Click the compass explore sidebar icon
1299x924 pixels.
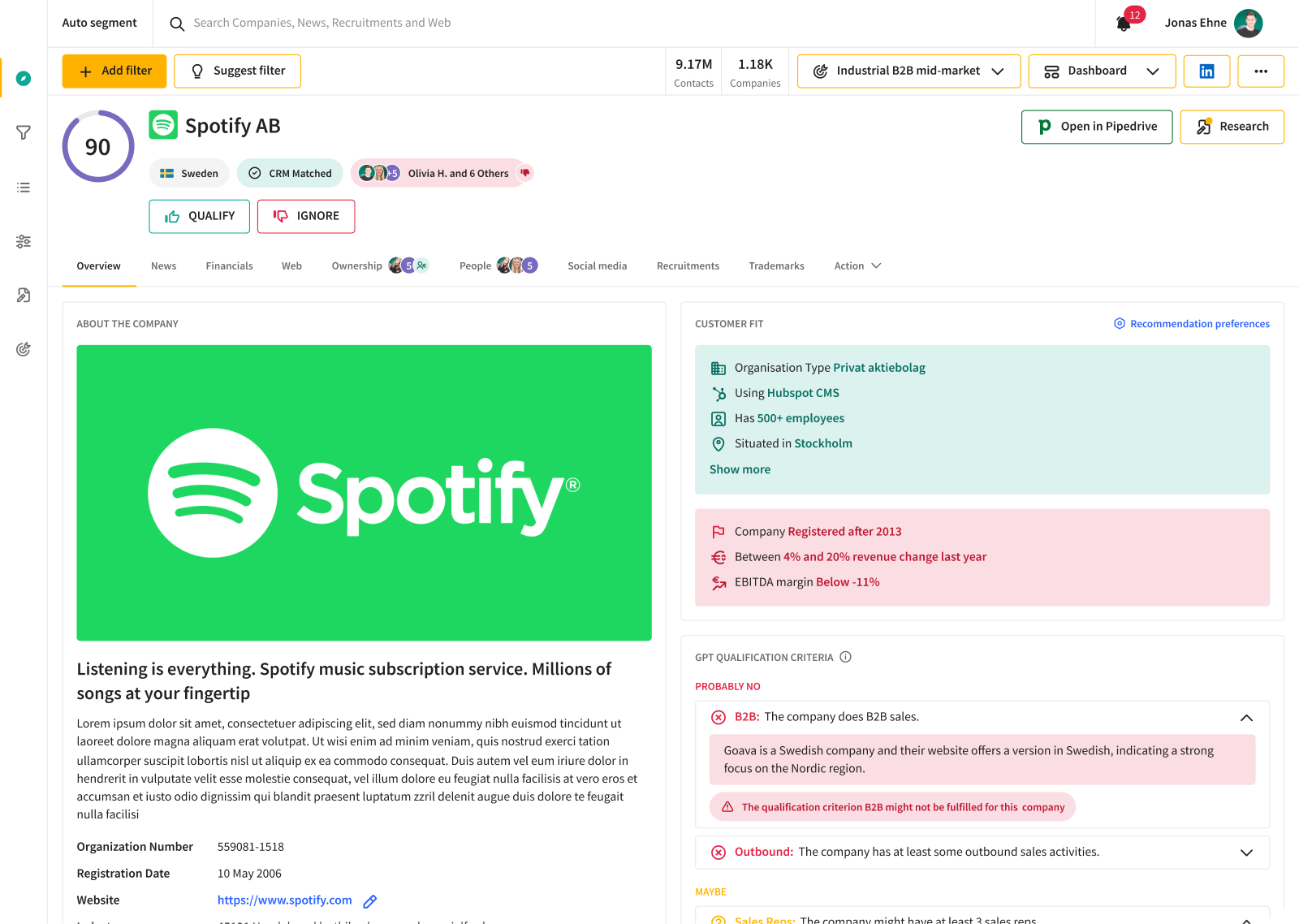pyautogui.click(x=24, y=79)
